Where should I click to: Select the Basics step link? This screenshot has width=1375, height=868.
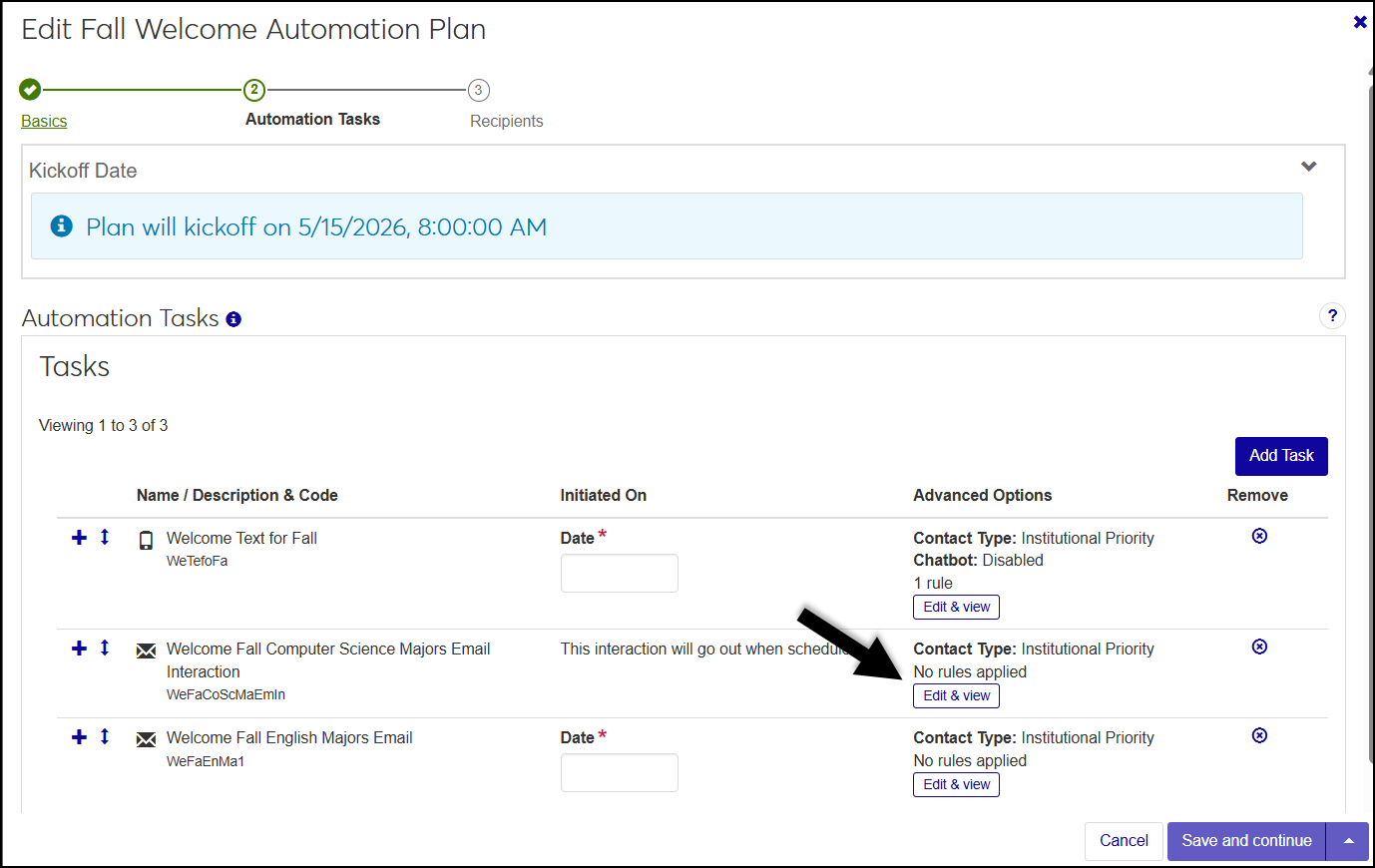coord(43,121)
